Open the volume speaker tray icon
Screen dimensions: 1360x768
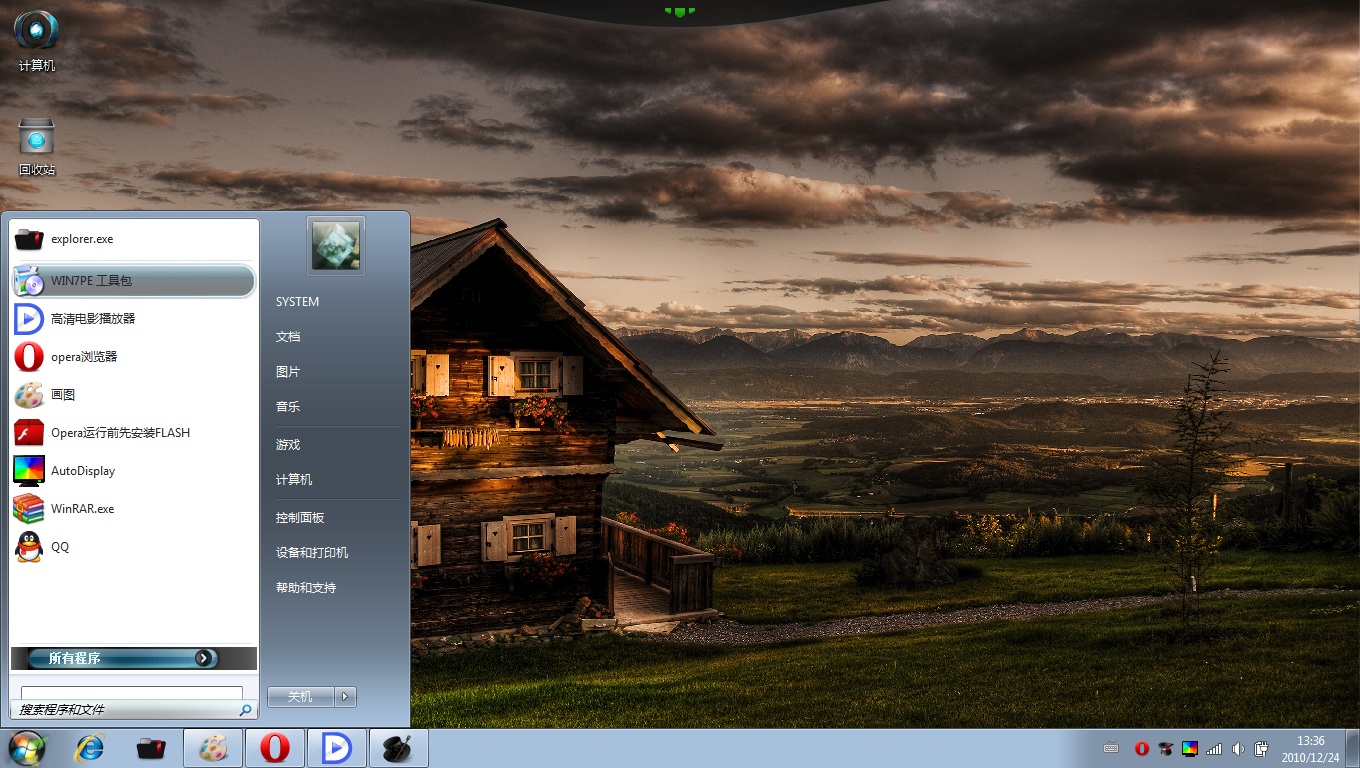(x=1238, y=748)
